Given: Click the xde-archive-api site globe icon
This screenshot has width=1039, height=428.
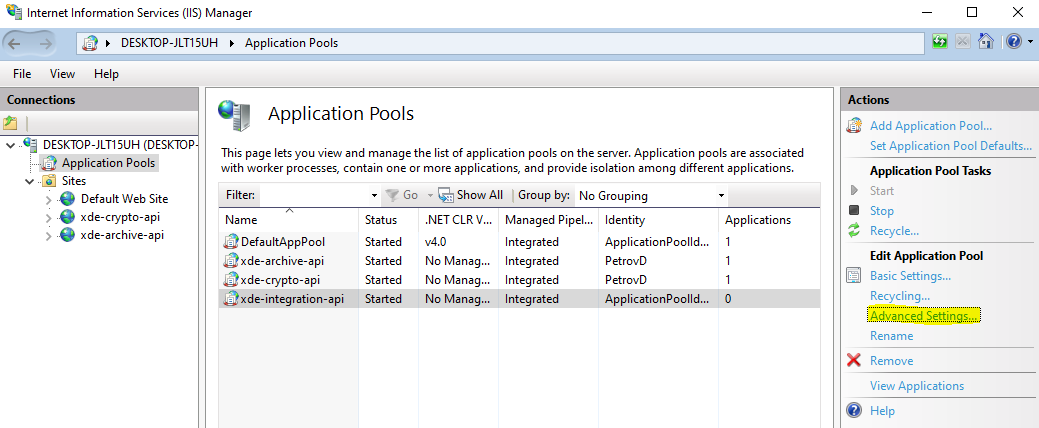Looking at the screenshot, I should (x=68, y=235).
